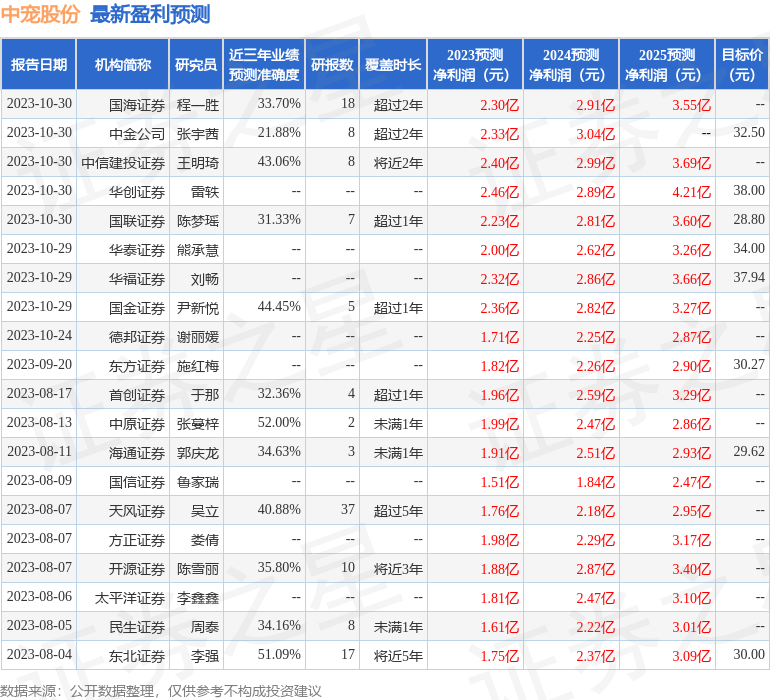Viewport: 770px width, 700px height.
Task: Click the 研究员 column header
Action: (x=196, y=64)
